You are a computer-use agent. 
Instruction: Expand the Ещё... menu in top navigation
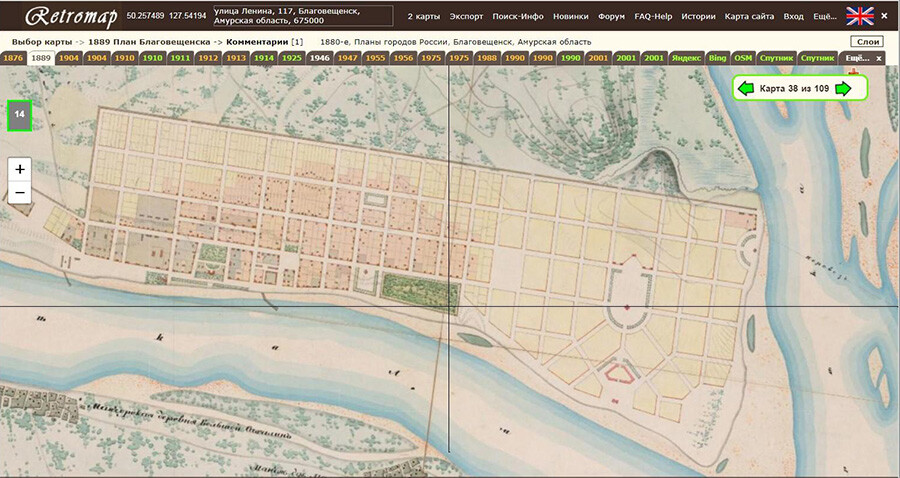[x=824, y=17]
